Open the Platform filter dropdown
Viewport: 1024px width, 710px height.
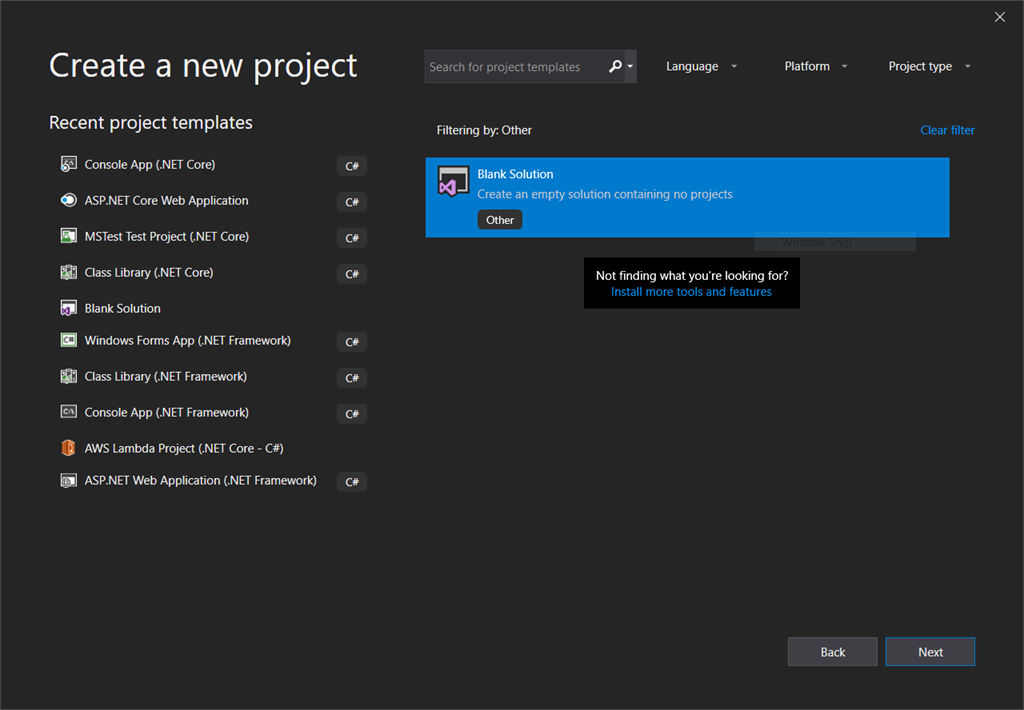click(816, 67)
